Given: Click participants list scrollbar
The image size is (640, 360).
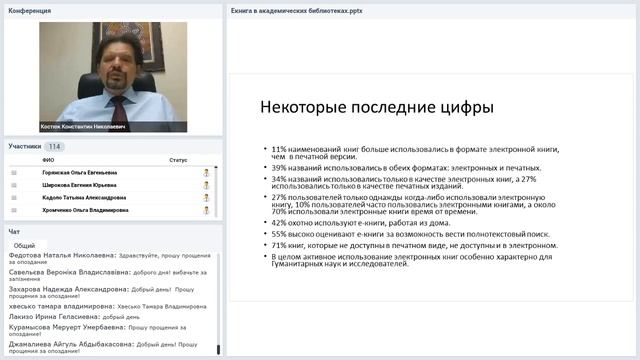Looking at the screenshot, I should 216,192.
